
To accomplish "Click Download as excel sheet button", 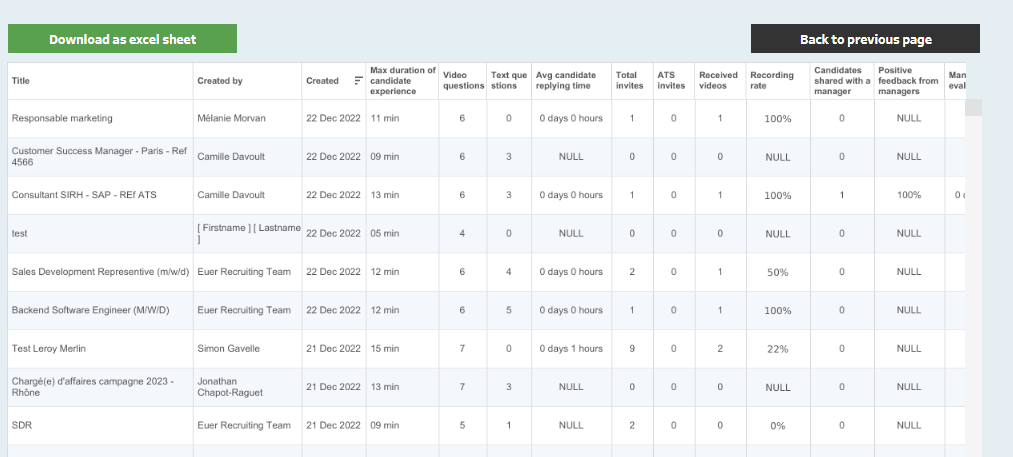I will 122,39.
